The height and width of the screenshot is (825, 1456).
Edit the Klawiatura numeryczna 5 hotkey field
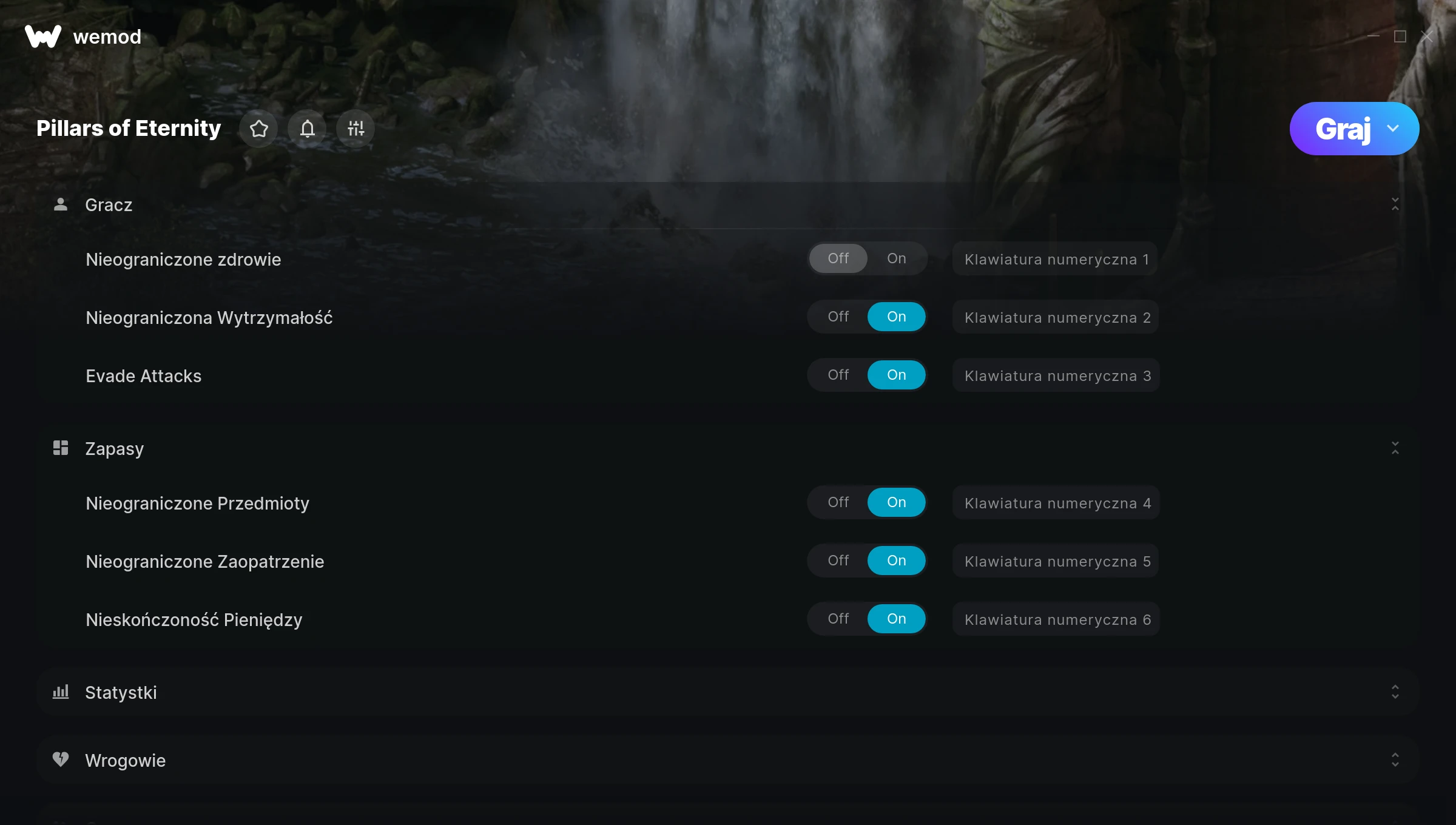click(1056, 561)
